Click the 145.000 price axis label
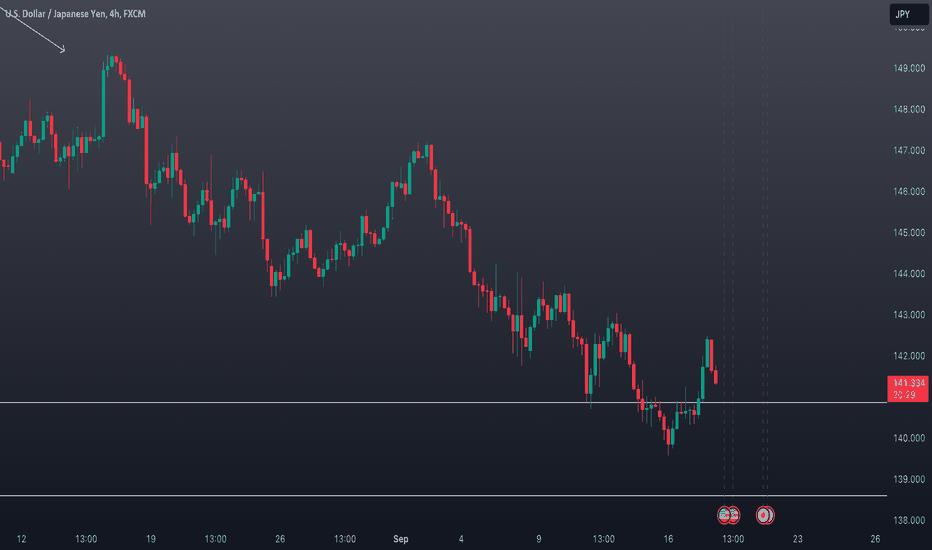 click(x=909, y=232)
